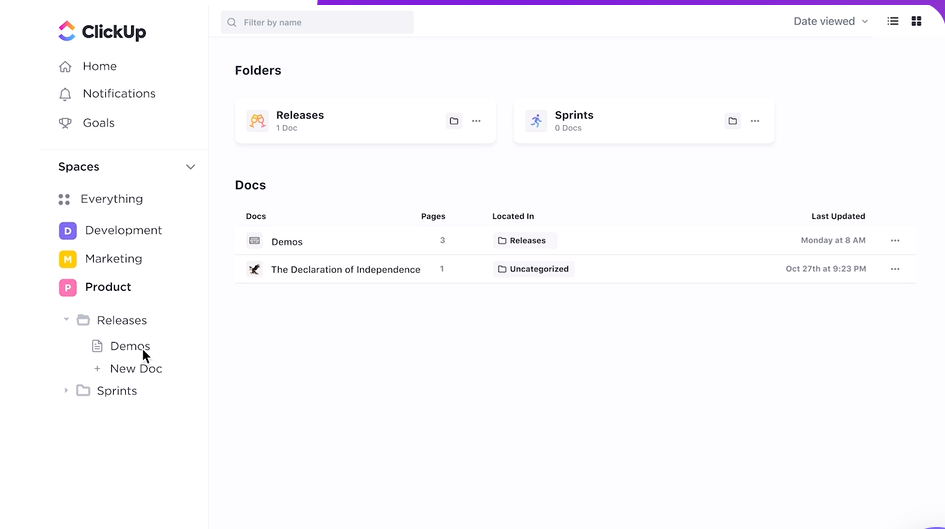Click the plus icon beside New Doc
This screenshot has height=529, width=945.
pyautogui.click(x=97, y=369)
